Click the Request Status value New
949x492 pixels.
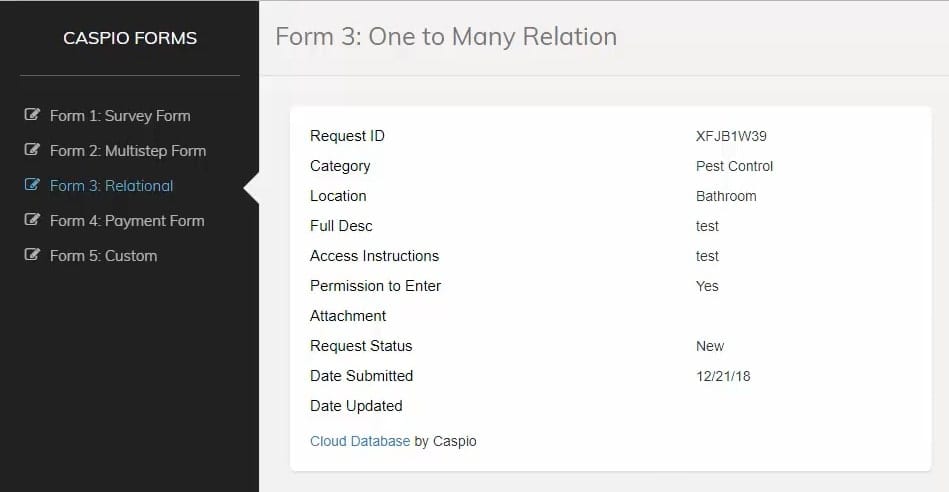710,346
